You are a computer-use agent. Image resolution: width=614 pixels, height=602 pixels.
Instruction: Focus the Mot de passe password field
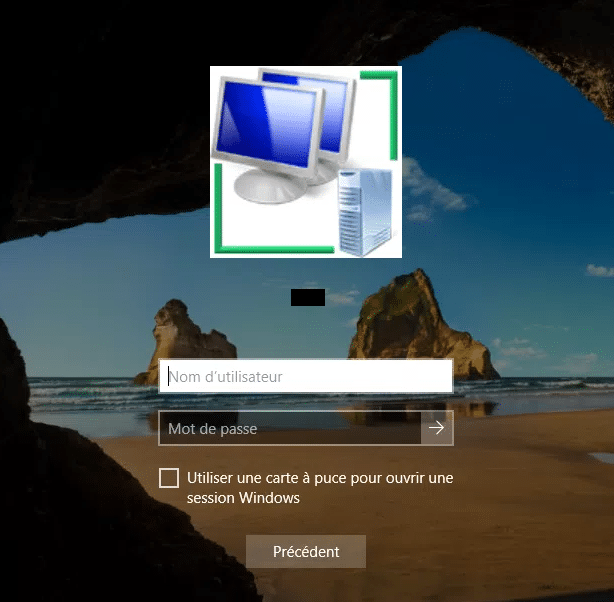click(290, 428)
